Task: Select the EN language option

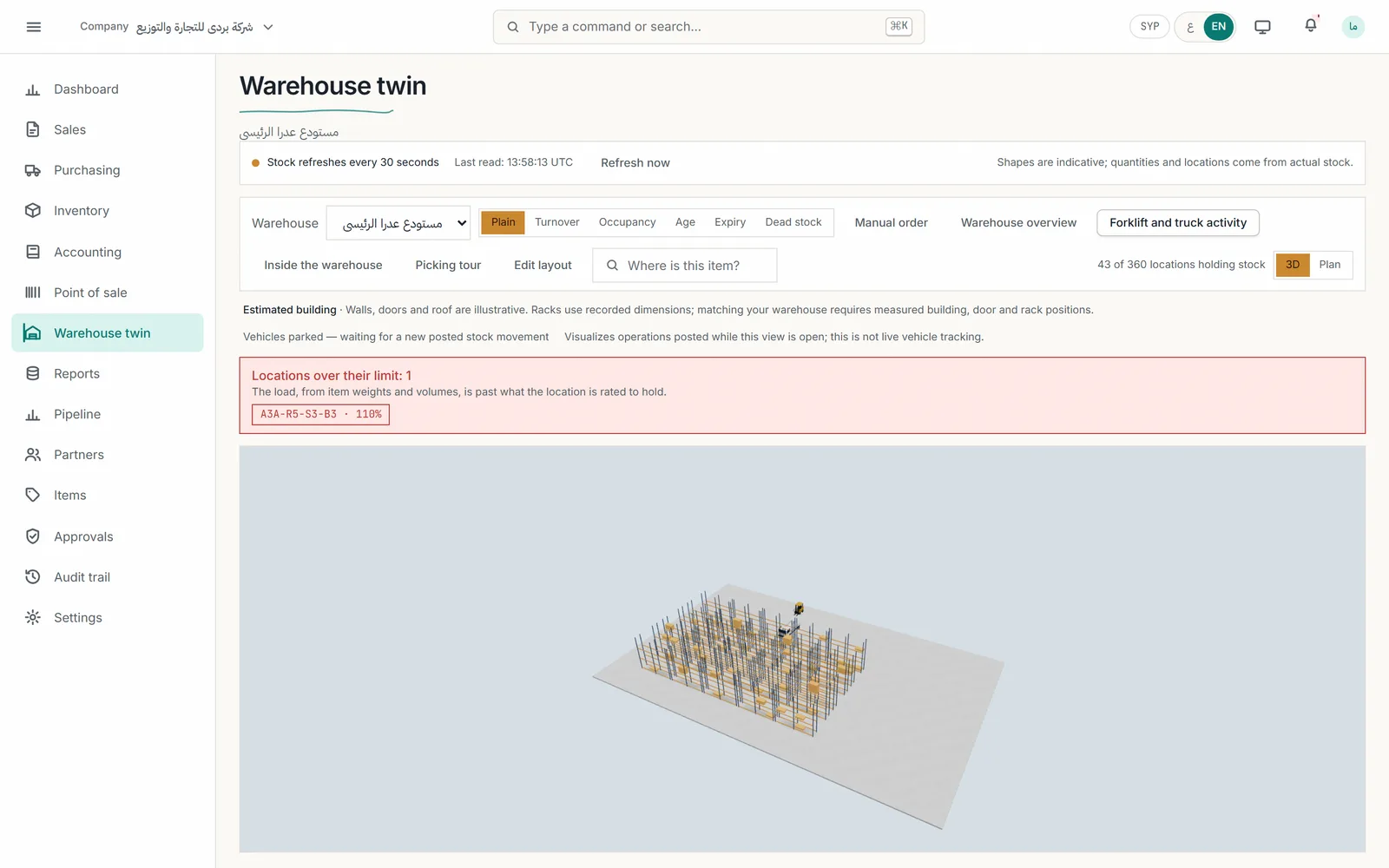Action: [x=1219, y=27]
